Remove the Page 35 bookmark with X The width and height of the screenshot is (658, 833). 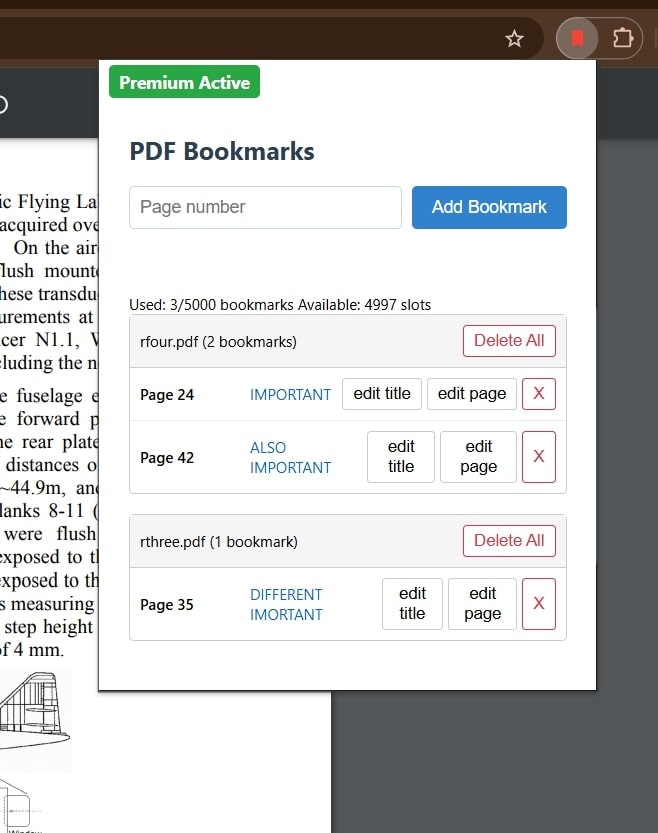point(539,604)
